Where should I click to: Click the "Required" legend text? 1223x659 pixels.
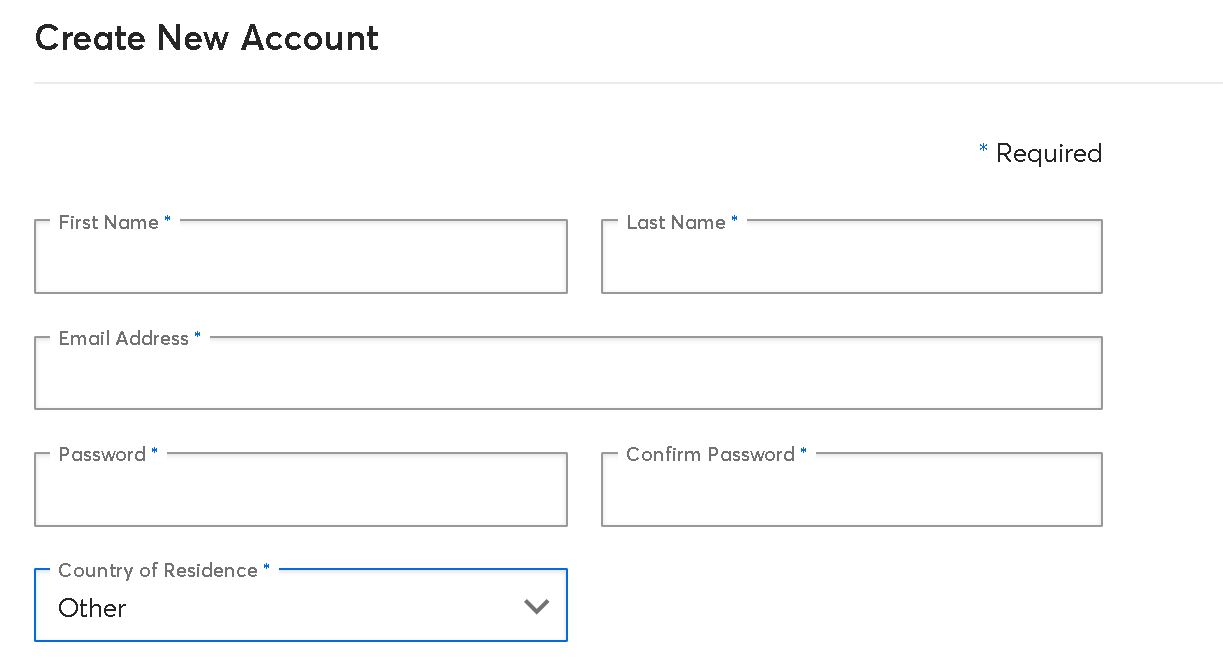(1049, 153)
